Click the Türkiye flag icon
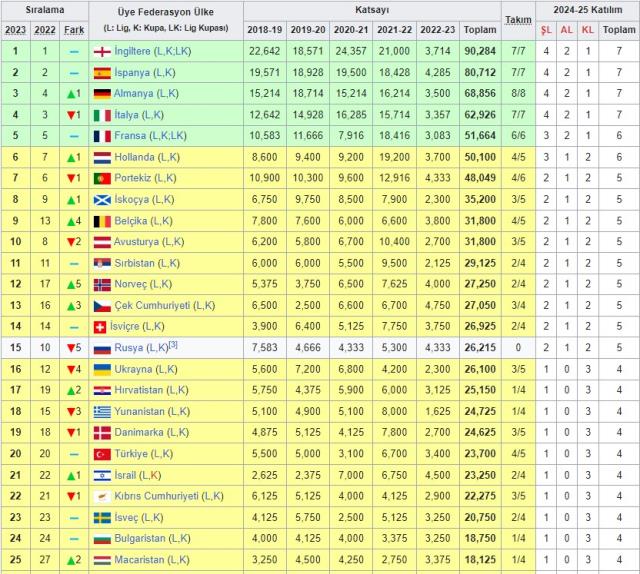640x574 pixels. click(102, 454)
